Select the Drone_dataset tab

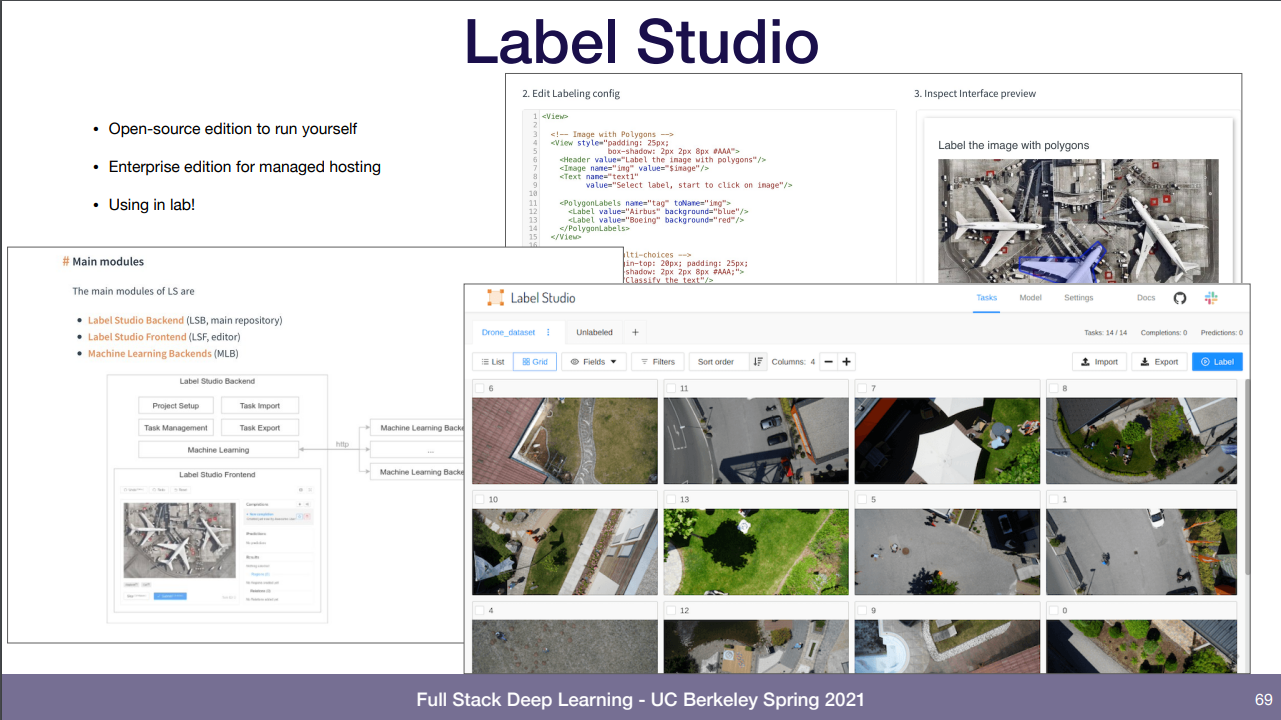508,332
